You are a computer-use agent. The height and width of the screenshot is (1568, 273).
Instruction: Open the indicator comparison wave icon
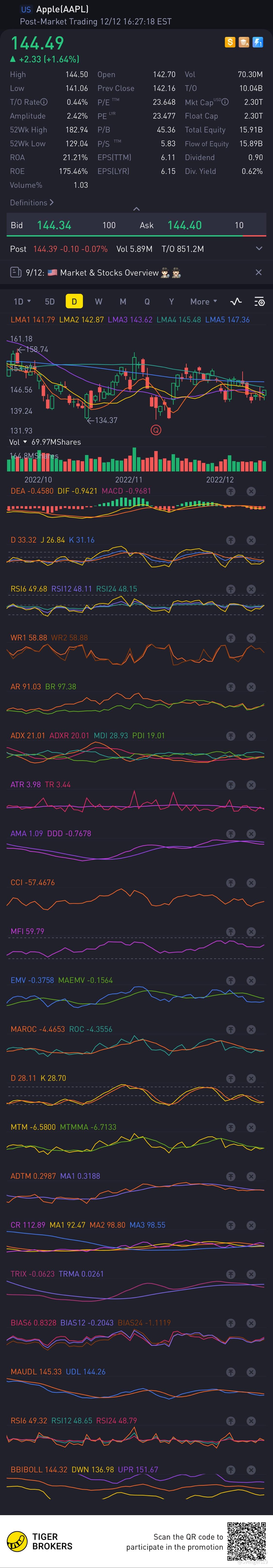pos(236,301)
